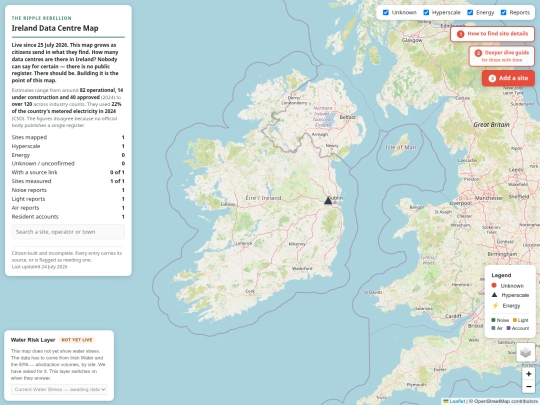Viewport: 540px width, 405px height.
Task: Click the Great Britain map label
Action: 491,125
